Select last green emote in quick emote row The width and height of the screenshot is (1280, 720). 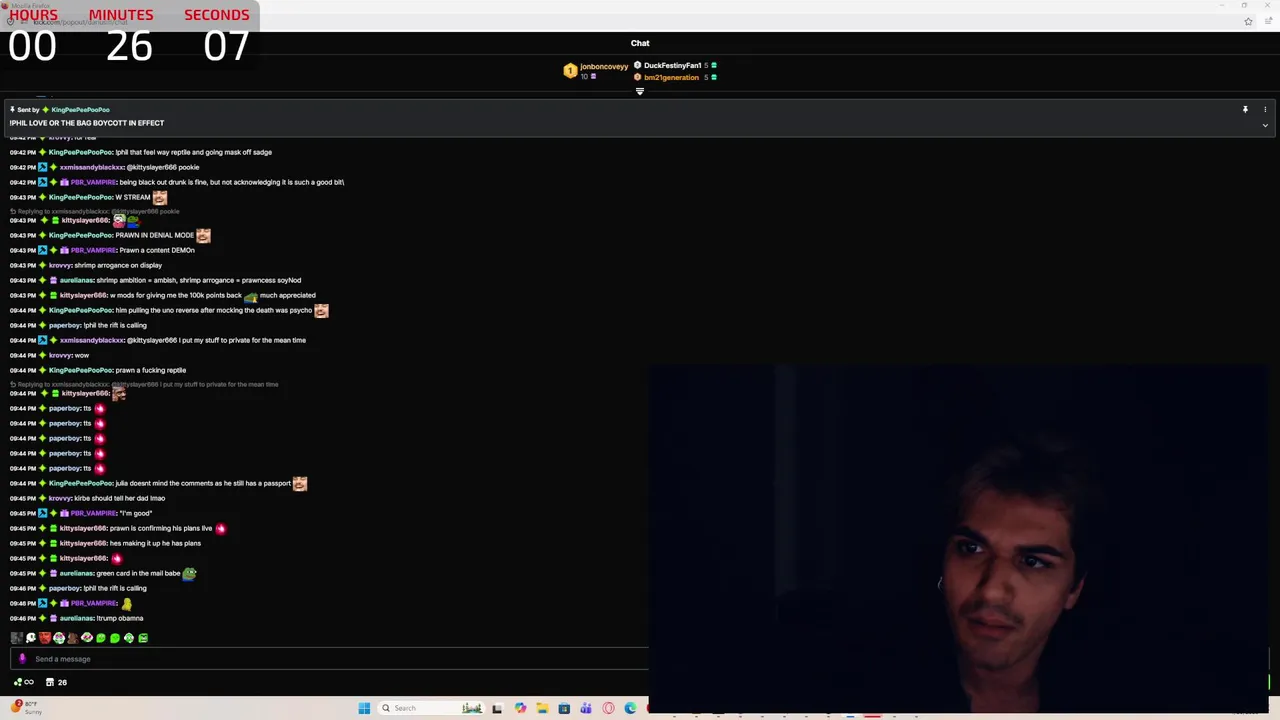click(x=143, y=638)
